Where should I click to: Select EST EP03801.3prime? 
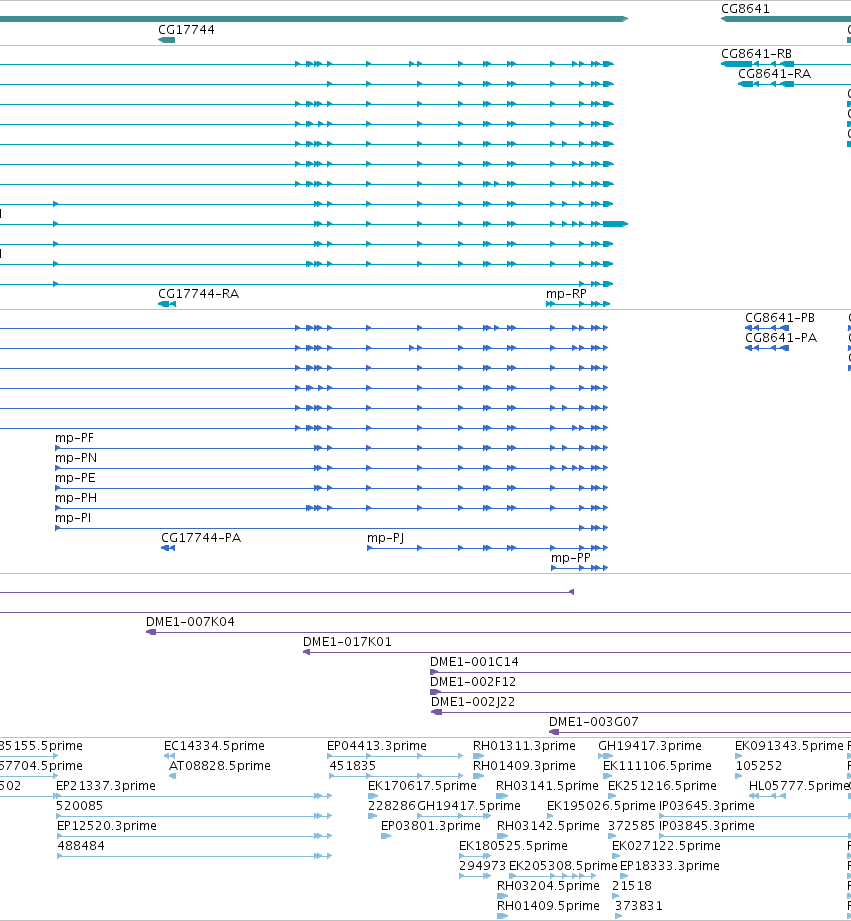430,826
